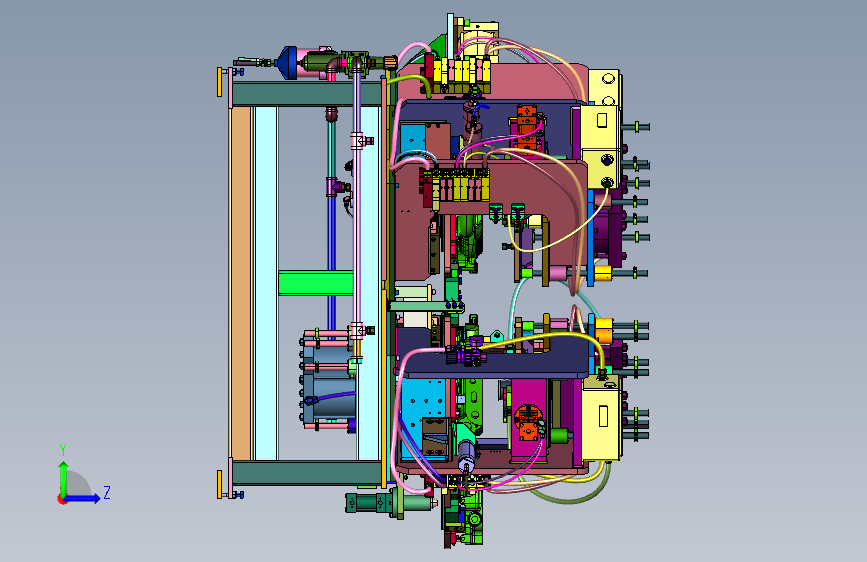Select the red origin dot of the axis triad
The height and width of the screenshot is (562, 867).
[61, 500]
